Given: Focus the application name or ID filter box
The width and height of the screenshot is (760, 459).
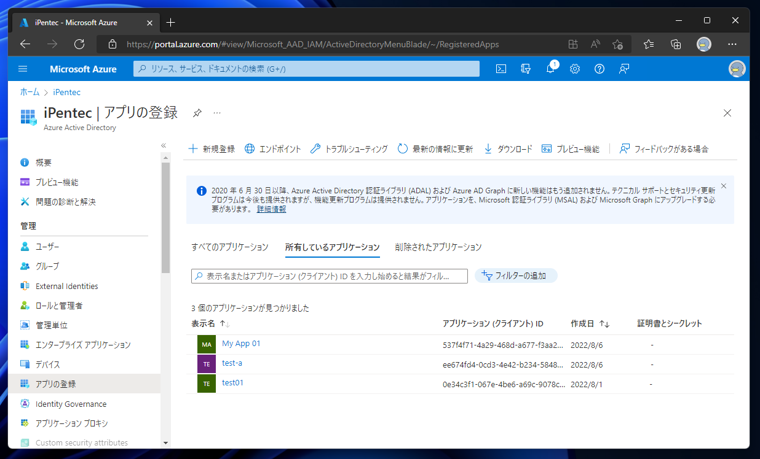Looking at the screenshot, I should (330, 276).
